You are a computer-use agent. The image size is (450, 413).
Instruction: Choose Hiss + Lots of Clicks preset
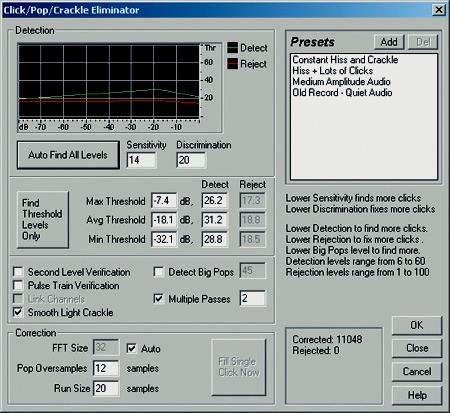[333, 71]
